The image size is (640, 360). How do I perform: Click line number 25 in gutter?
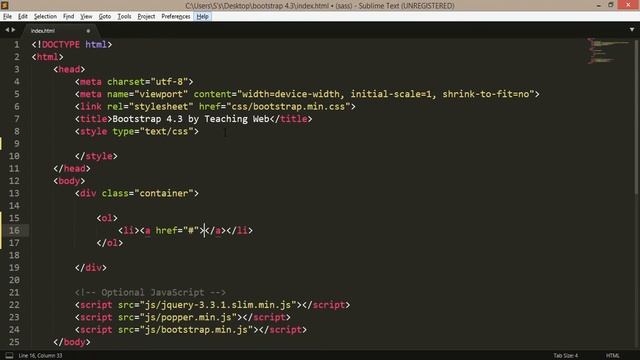14,342
